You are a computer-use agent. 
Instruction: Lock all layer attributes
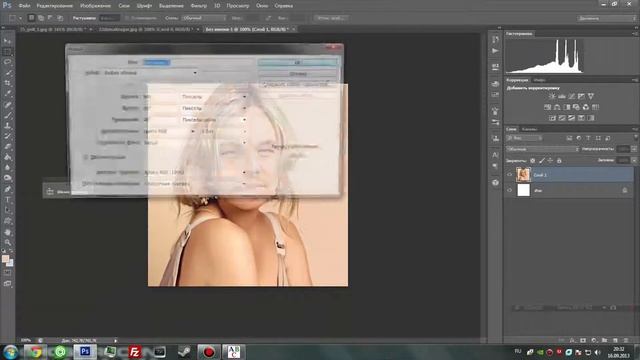pyautogui.click(x=559, y=160)
